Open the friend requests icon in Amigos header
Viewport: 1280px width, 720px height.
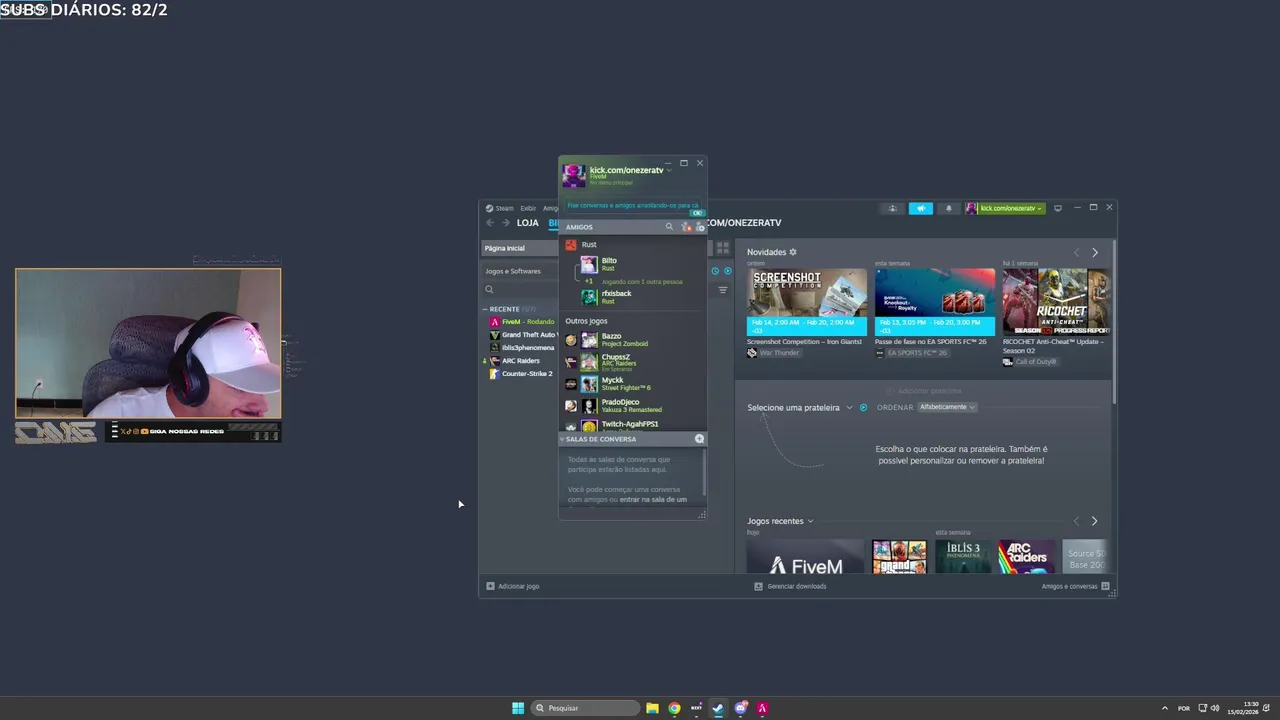[x=686, y=227]
